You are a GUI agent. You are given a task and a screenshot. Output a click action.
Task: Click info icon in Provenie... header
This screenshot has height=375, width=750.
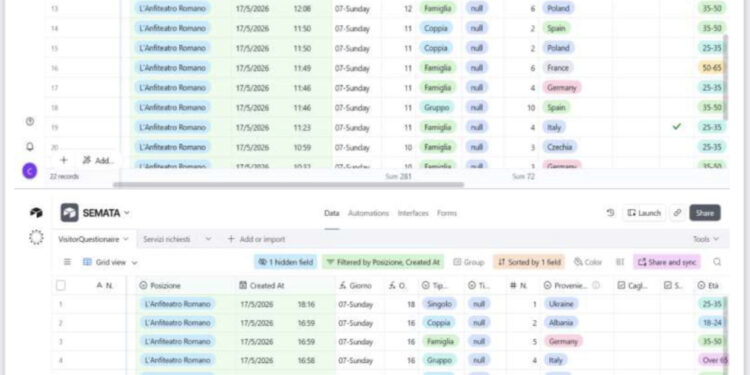click(x=596, y=286)
